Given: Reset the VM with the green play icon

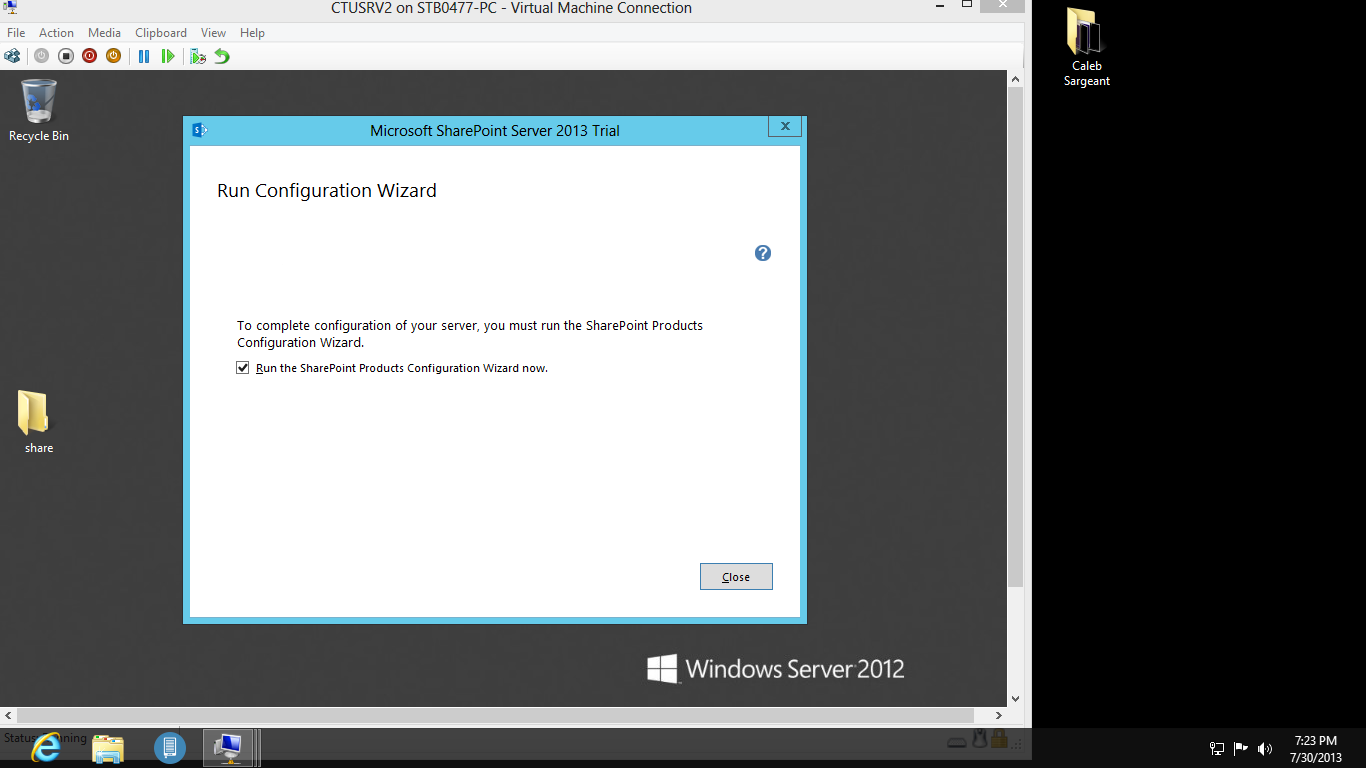Looking at the screenshot, I should 168,56.
